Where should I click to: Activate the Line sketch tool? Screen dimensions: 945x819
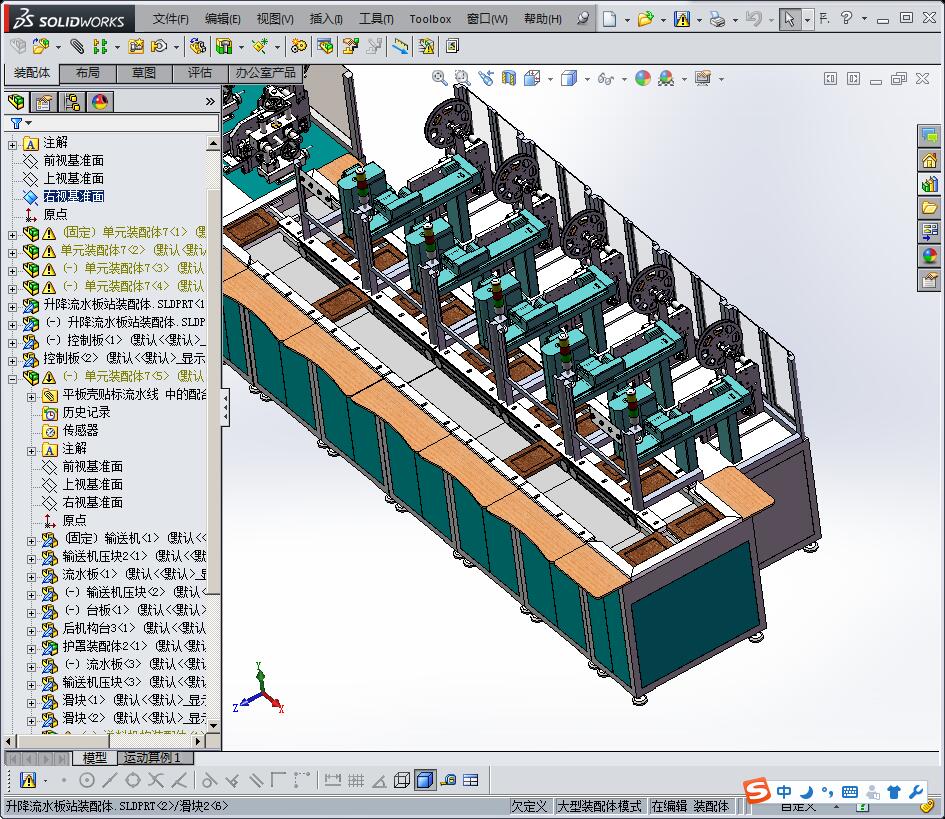point(109,778)
